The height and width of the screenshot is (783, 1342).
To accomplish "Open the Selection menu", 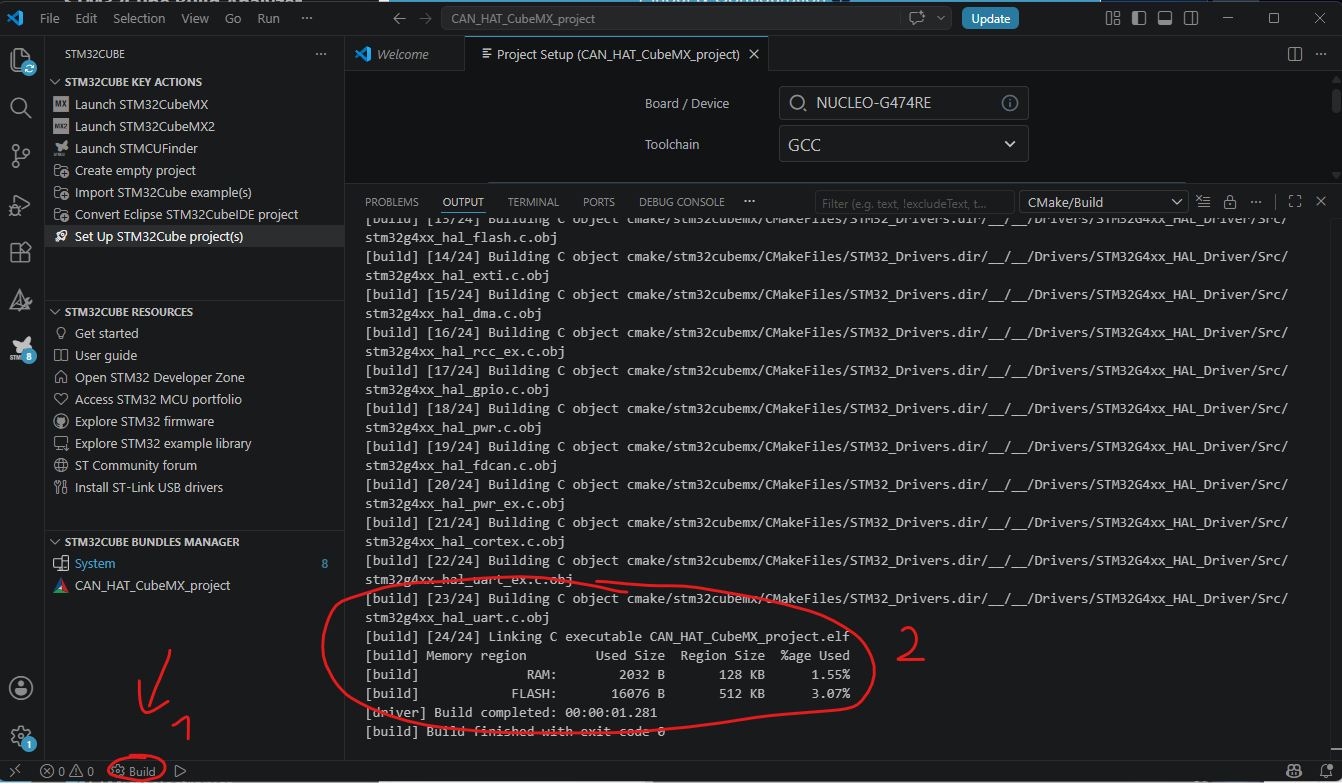I will (x=139, y=18).
